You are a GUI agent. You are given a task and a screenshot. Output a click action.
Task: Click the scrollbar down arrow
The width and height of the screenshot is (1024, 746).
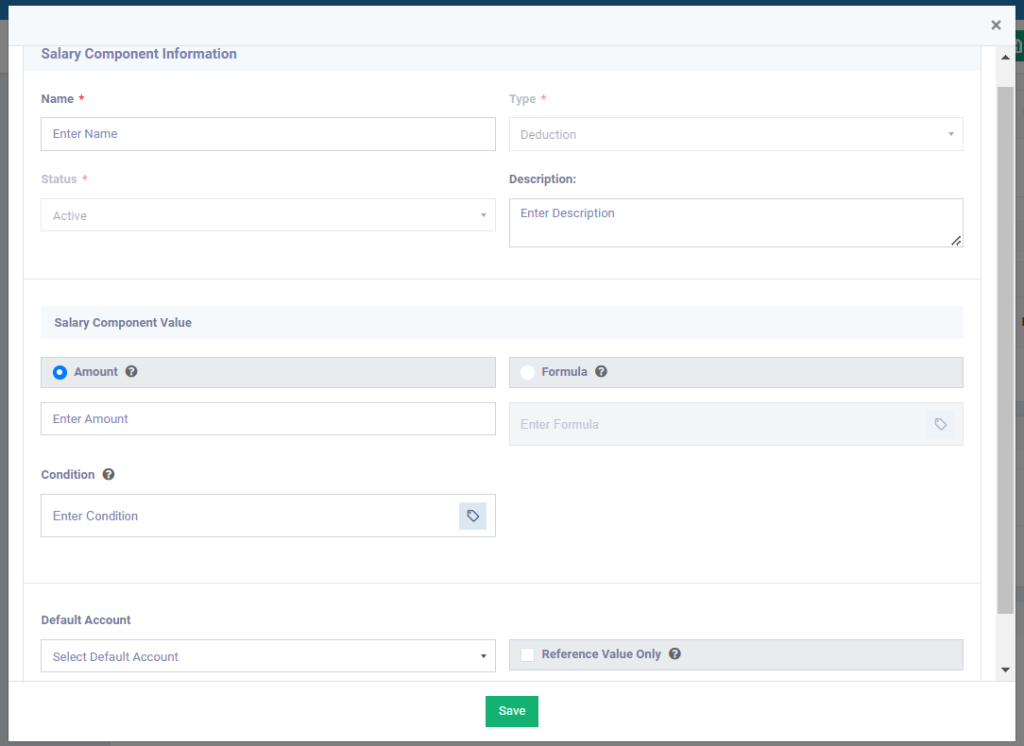(x=1005, y=669)
